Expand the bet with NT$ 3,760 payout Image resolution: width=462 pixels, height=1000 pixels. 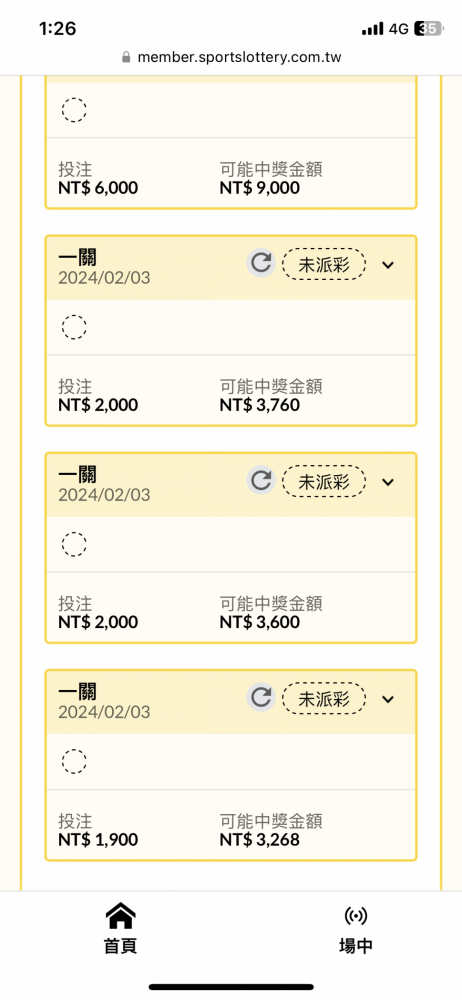point(388,265)
